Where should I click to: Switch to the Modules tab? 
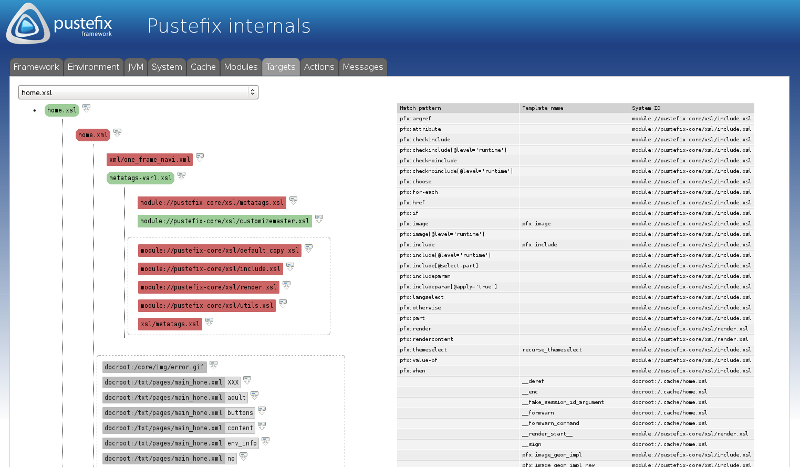pos(241,67)
